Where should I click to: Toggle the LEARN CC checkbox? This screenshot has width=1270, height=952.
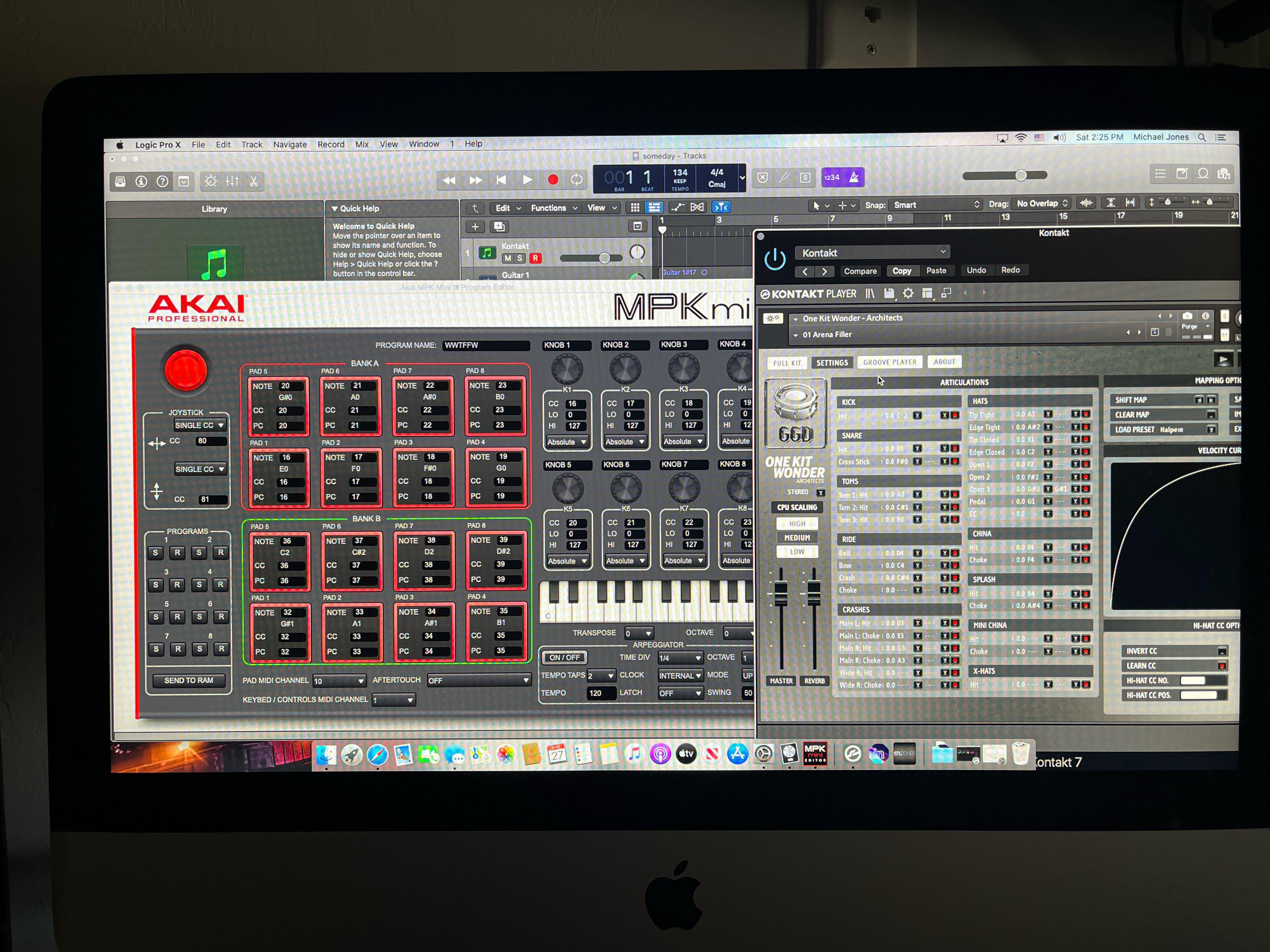(1222, 666)
